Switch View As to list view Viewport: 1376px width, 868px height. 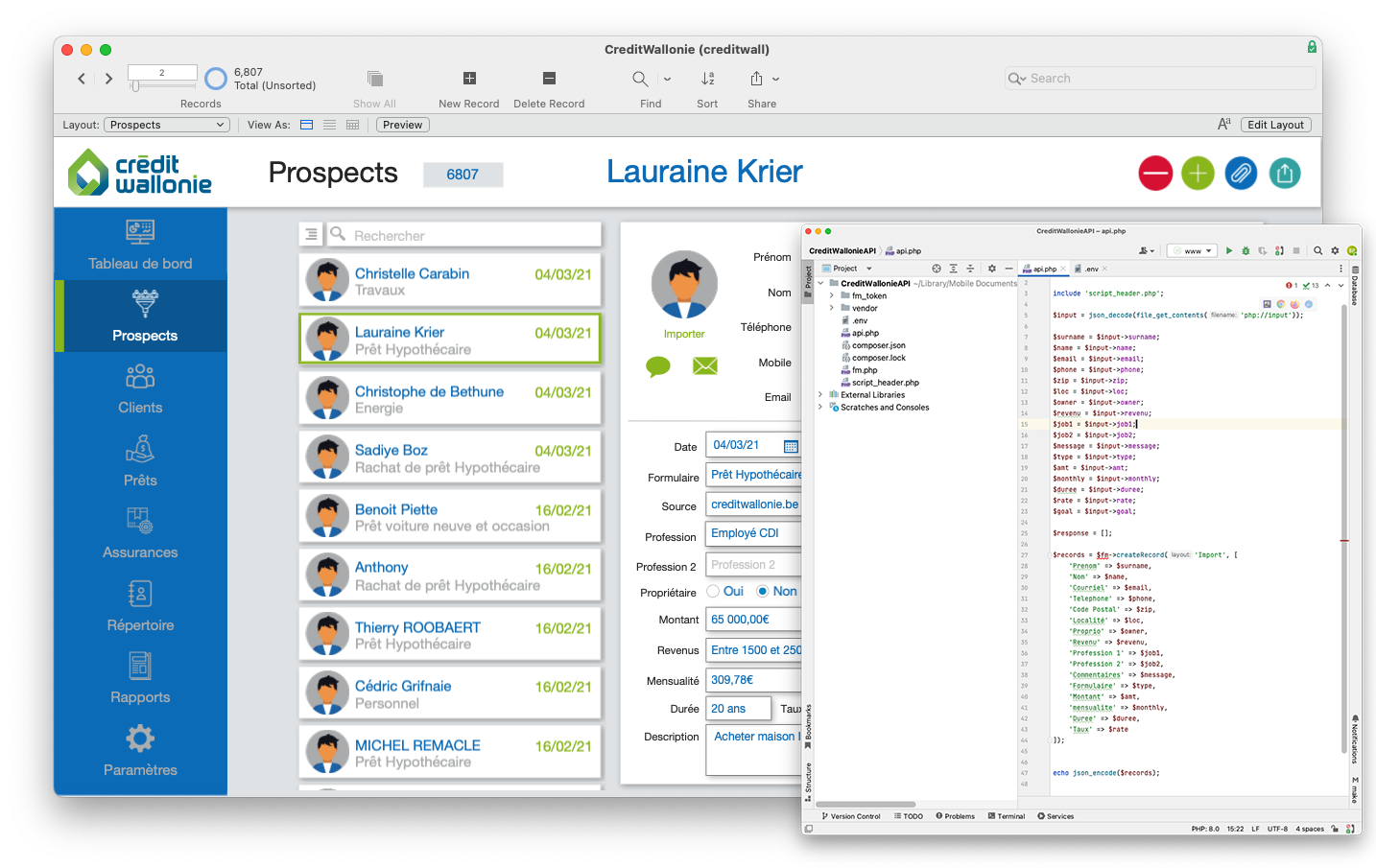pyautogui.click(x=330, y=125)
